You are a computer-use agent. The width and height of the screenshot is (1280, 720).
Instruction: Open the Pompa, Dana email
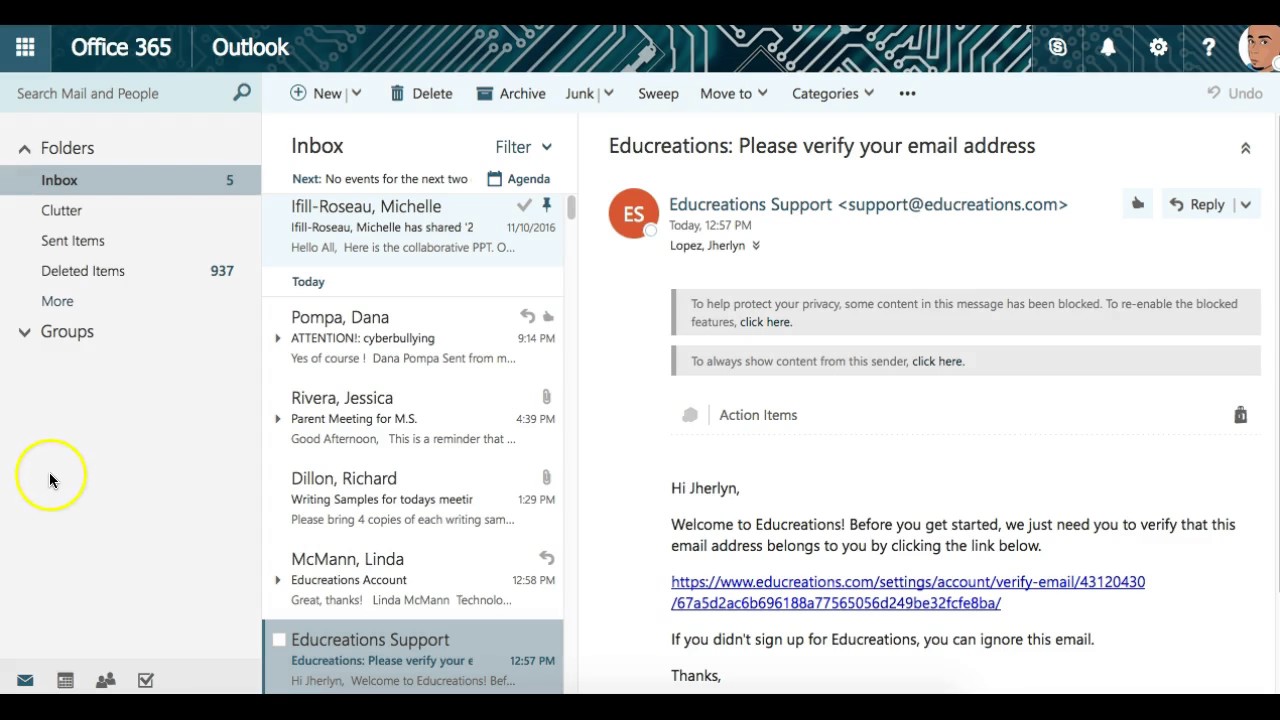coord(413,337)
